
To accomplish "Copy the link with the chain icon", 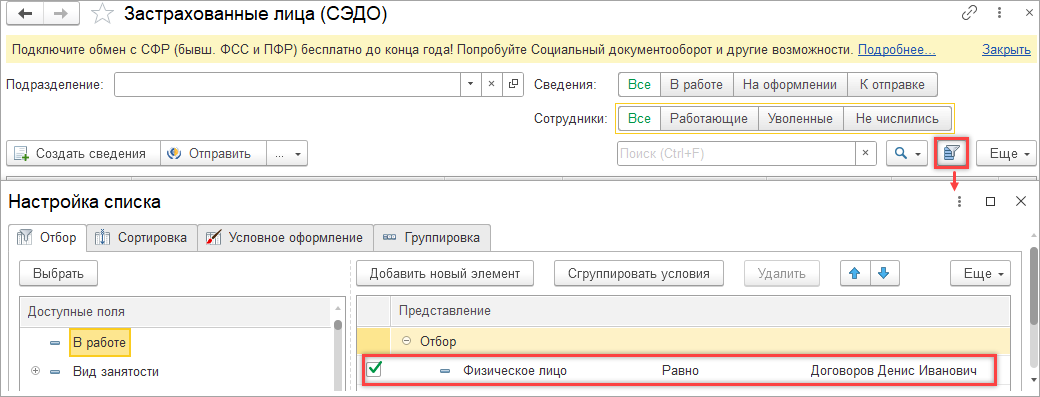I will [x=970, y=13].
